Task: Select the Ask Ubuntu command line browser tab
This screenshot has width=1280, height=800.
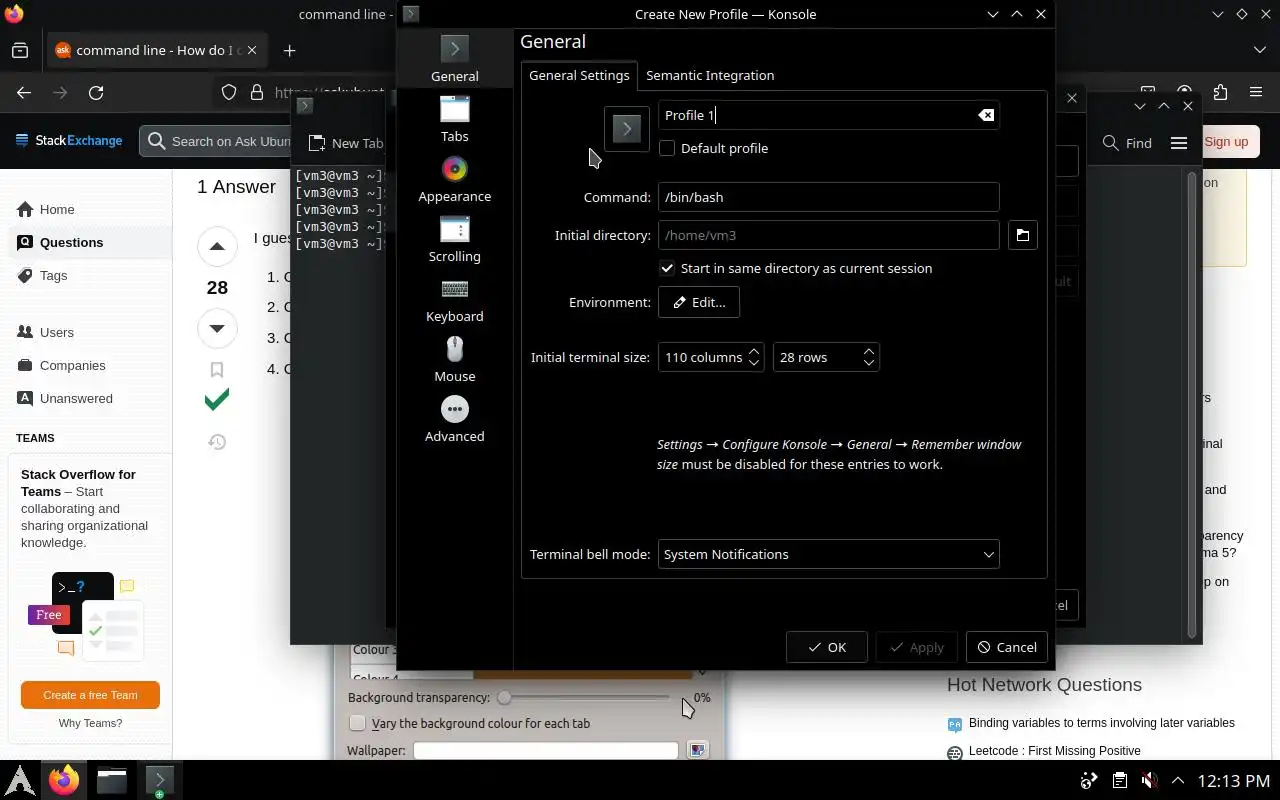Action: 157,50
